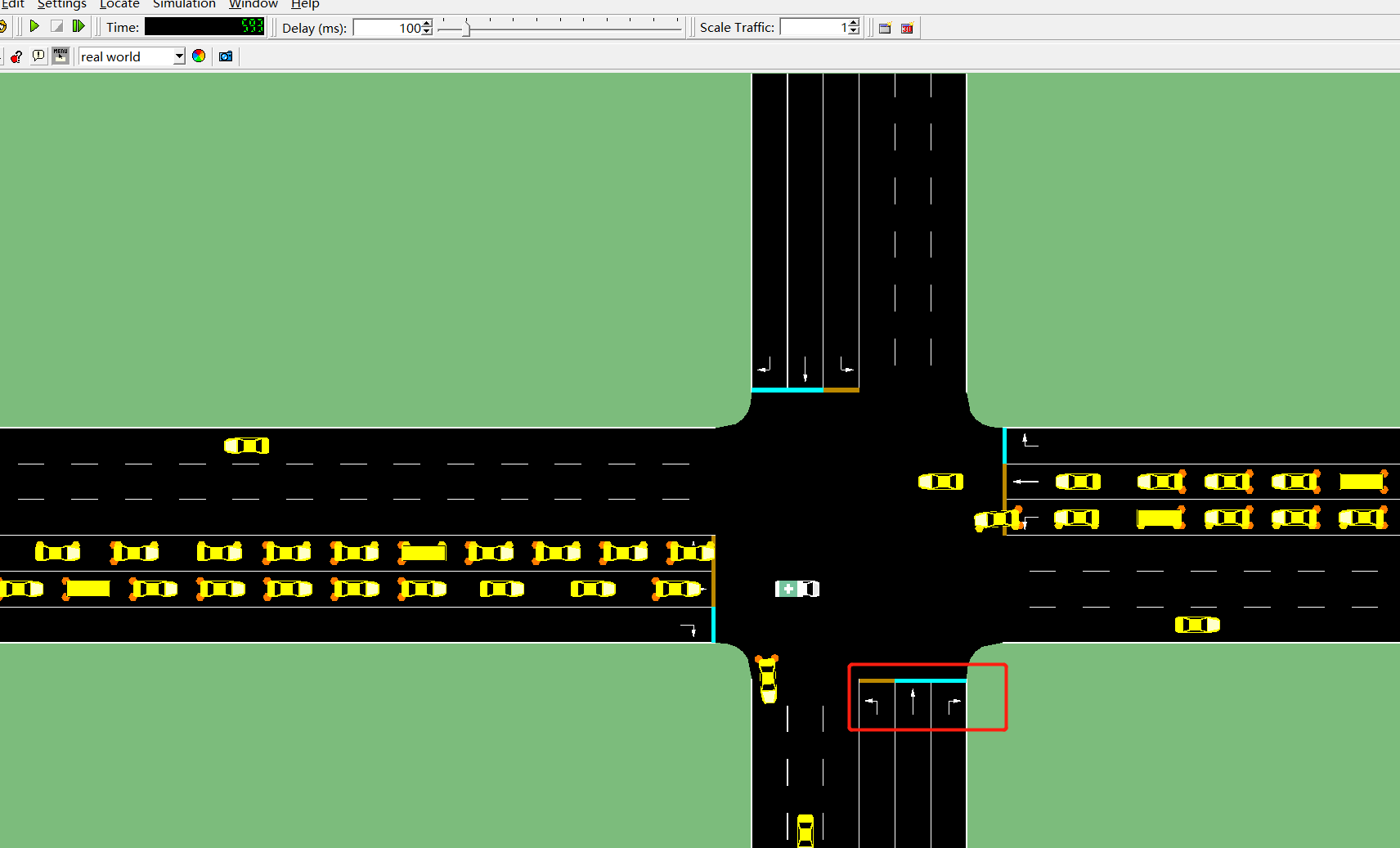Open the 3D view with the 3D icon

pyautogui.click(x=907, y=28)
